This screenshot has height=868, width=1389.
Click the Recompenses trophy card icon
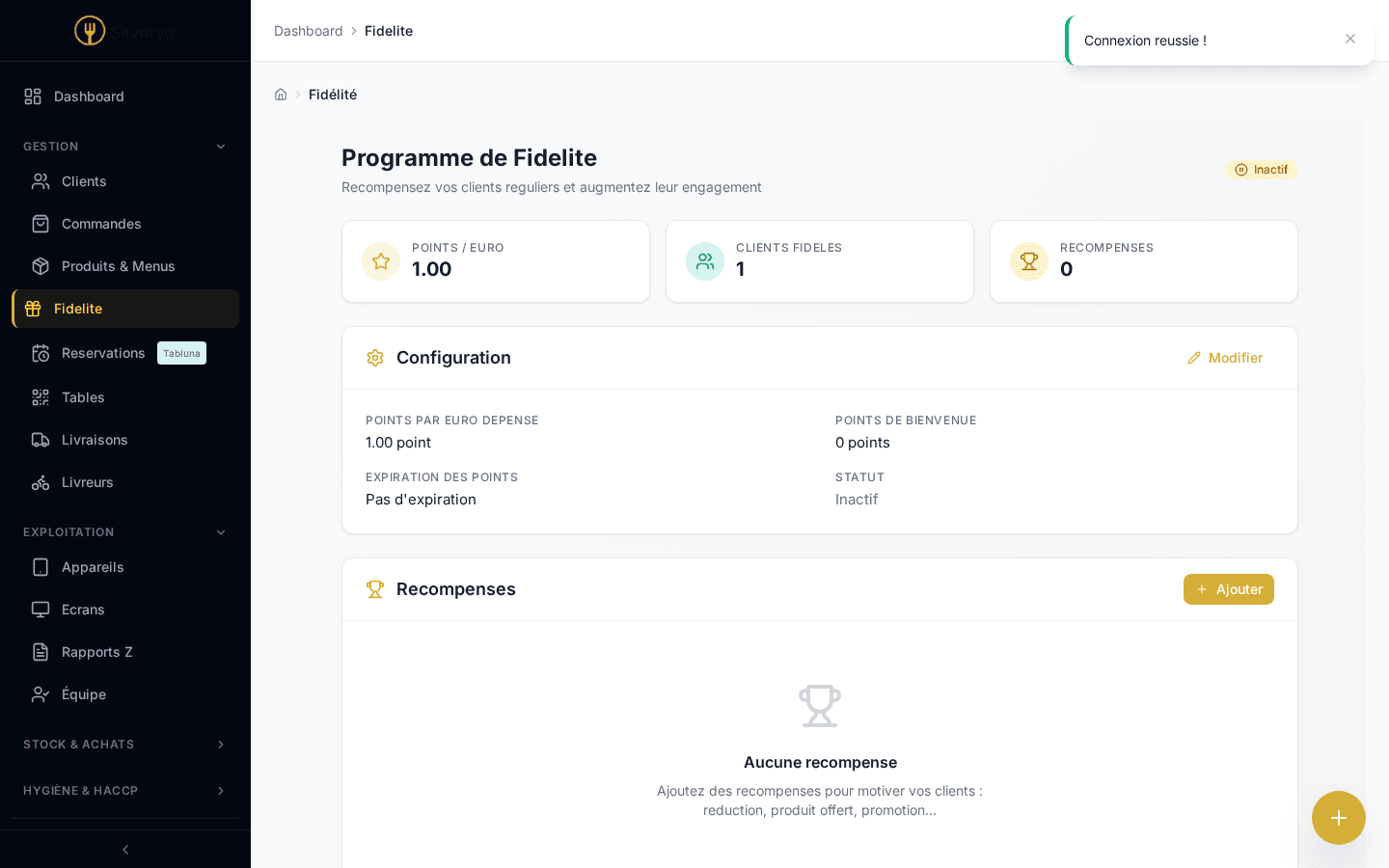(1029, 261)
